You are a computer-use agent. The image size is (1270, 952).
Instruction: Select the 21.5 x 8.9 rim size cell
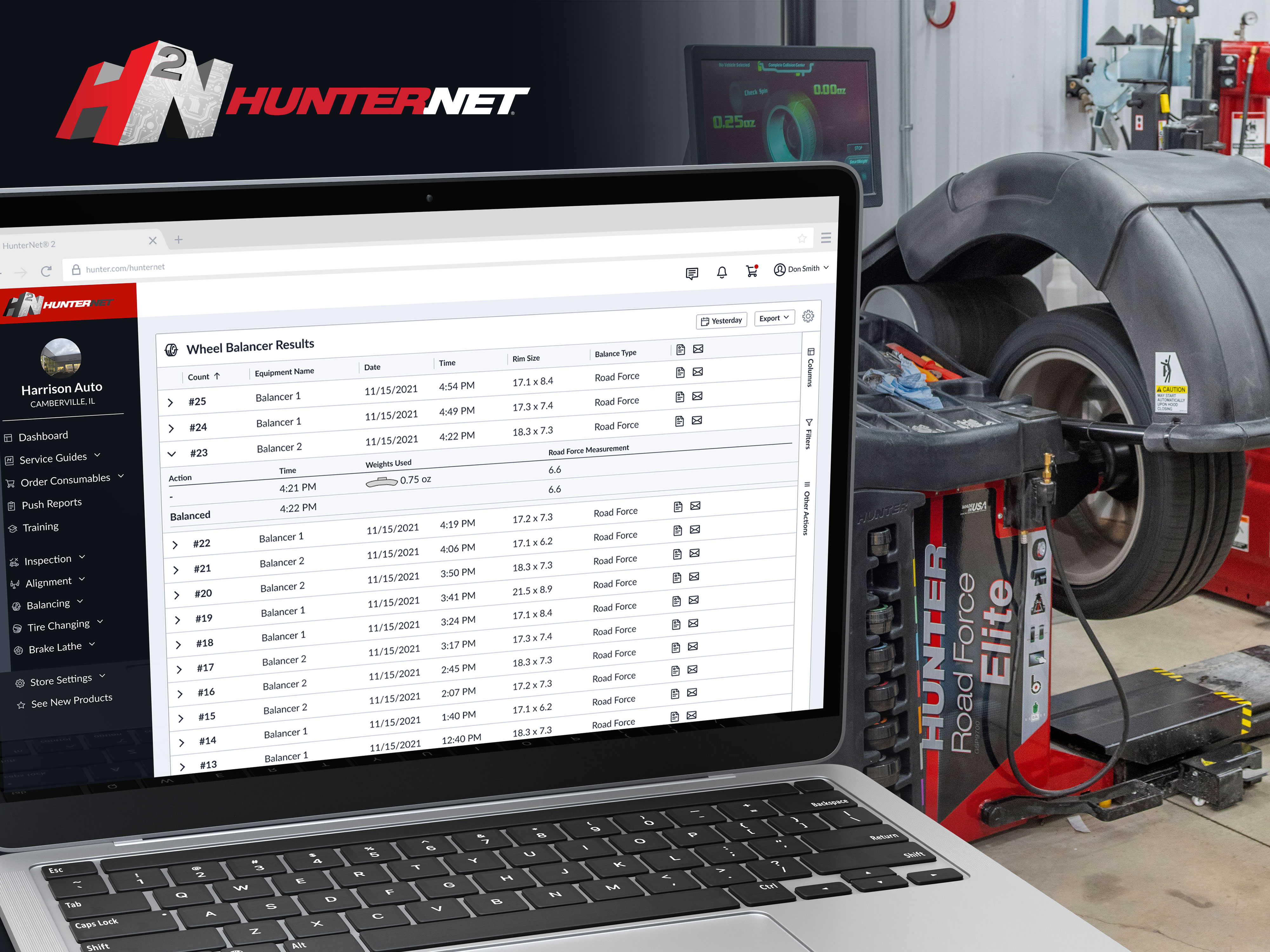coord(532,590)
